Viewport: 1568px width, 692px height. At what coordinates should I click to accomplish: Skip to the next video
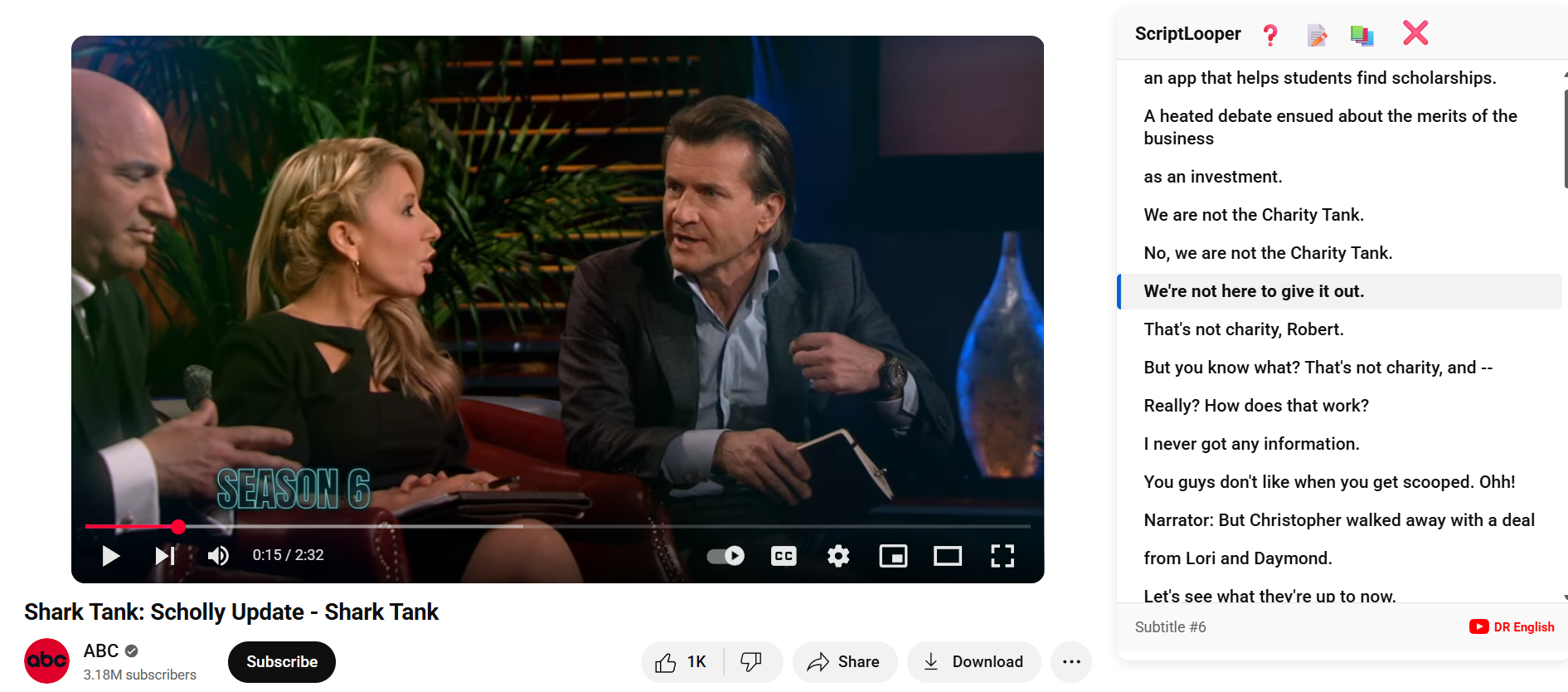tap(165, 555)
